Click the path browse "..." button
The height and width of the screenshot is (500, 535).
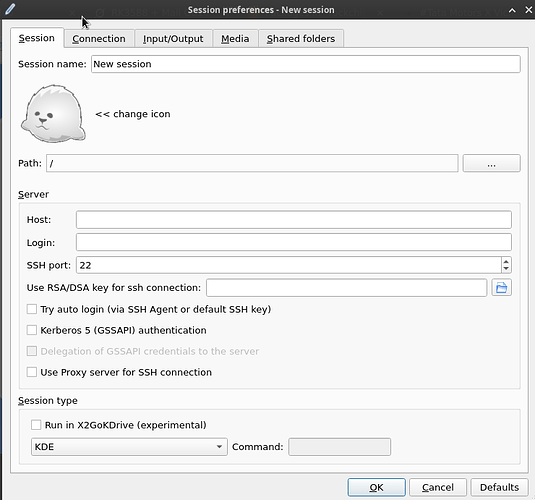[x=491, y=163]
